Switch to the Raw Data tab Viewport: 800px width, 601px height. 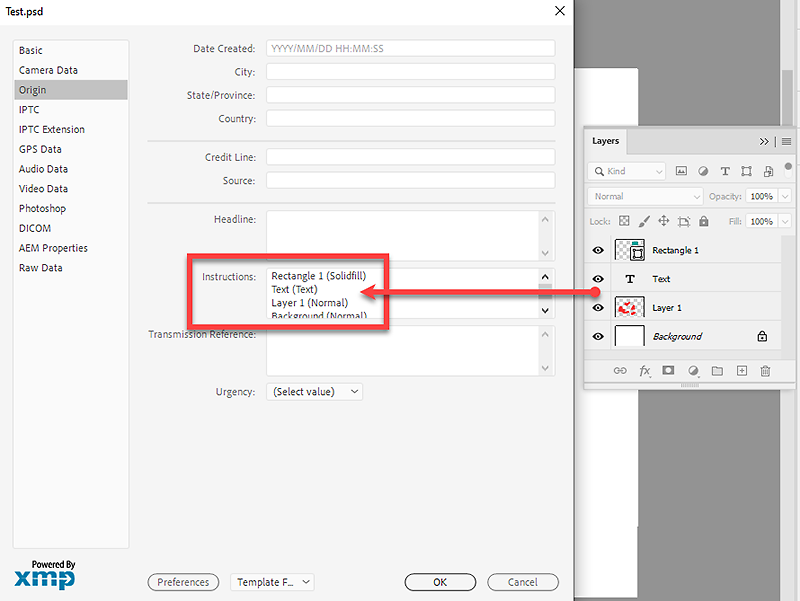pos(71,268)
